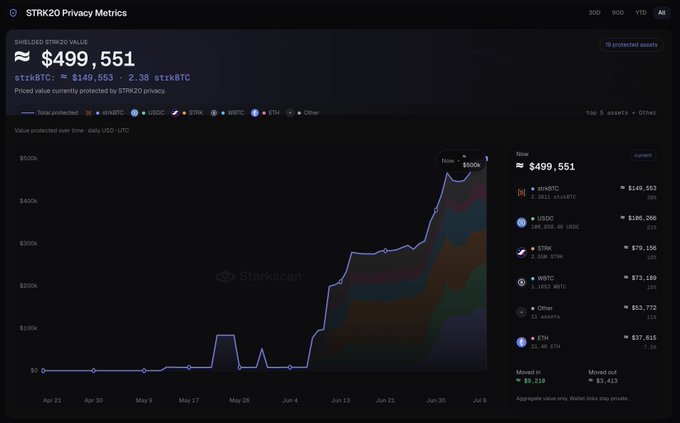Click the 'top 5 assets + Other' label
This screenshot has height=423, width=680.
621,113
